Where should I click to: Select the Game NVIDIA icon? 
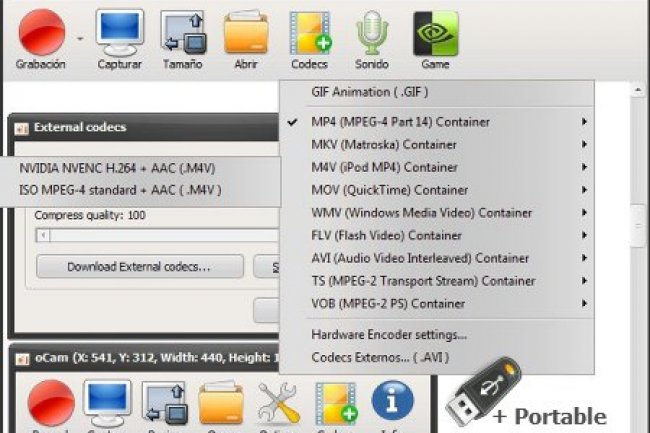435,33
